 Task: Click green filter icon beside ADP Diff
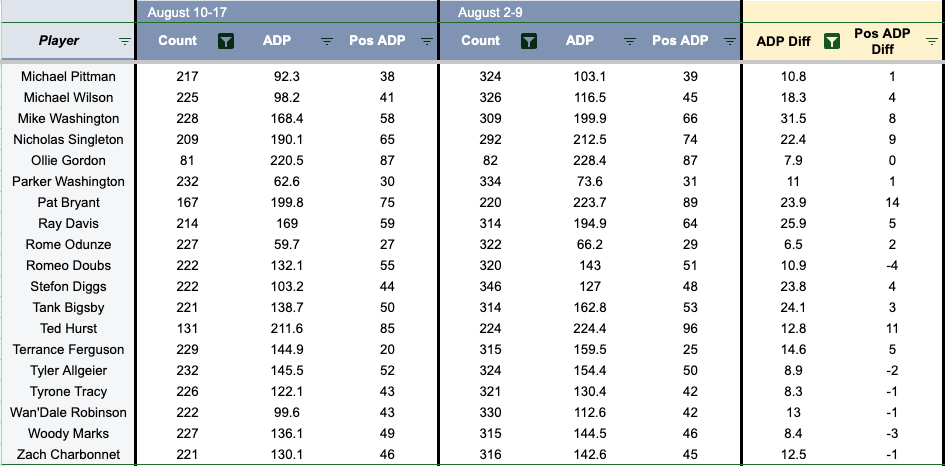coord(832,41)
